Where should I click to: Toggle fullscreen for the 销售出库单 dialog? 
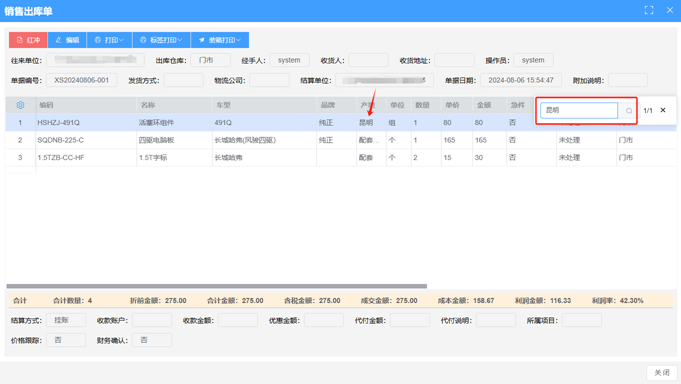649,10
